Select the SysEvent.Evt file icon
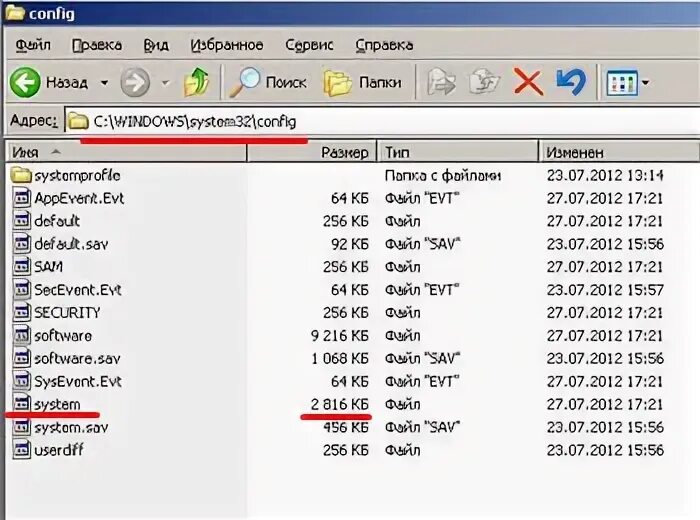This screenshot has width=700, height=520. click(x=21, y=381)
